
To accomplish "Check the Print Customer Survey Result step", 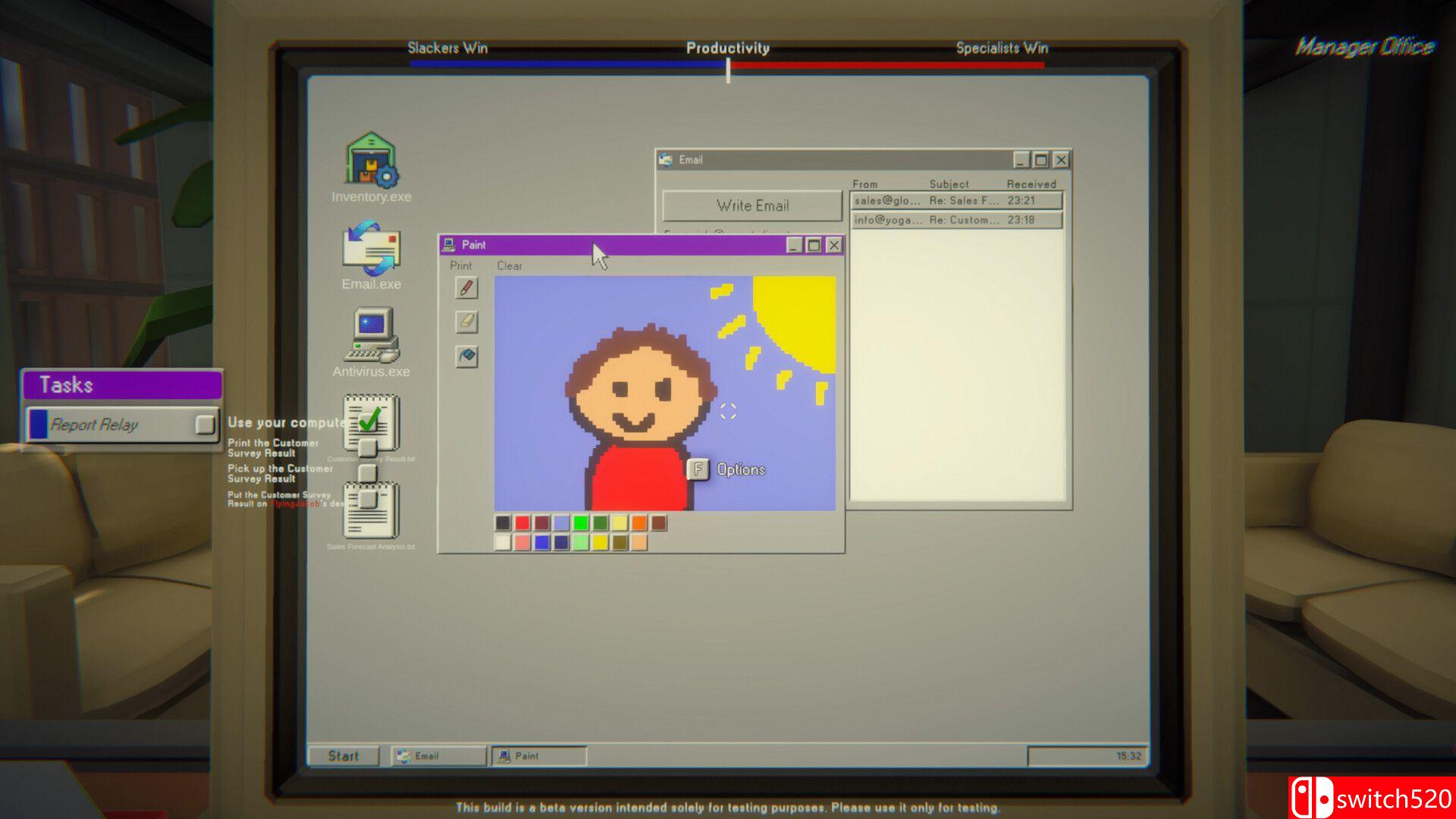I will point(368,447).
